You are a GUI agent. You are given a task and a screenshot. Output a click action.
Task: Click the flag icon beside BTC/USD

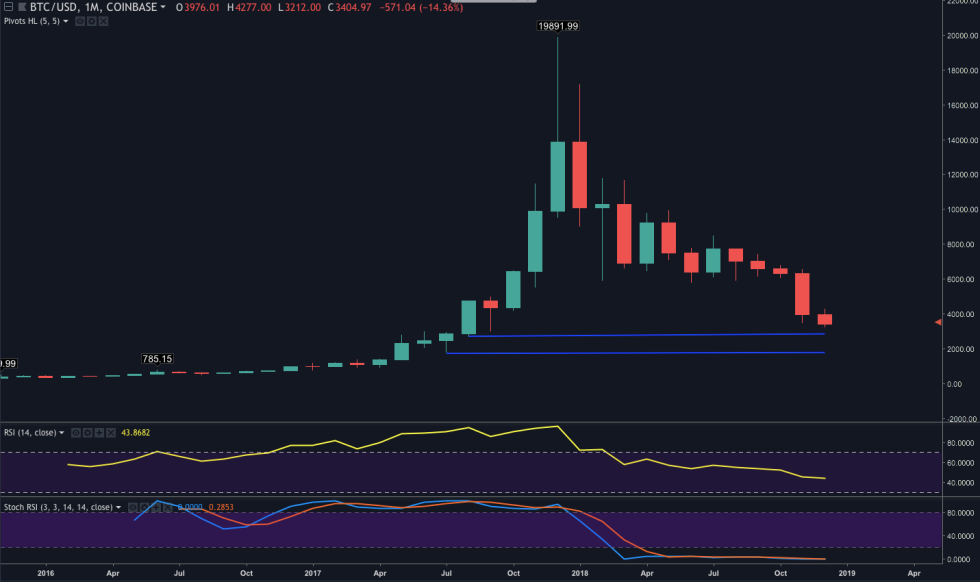click(x=21, y=8)
